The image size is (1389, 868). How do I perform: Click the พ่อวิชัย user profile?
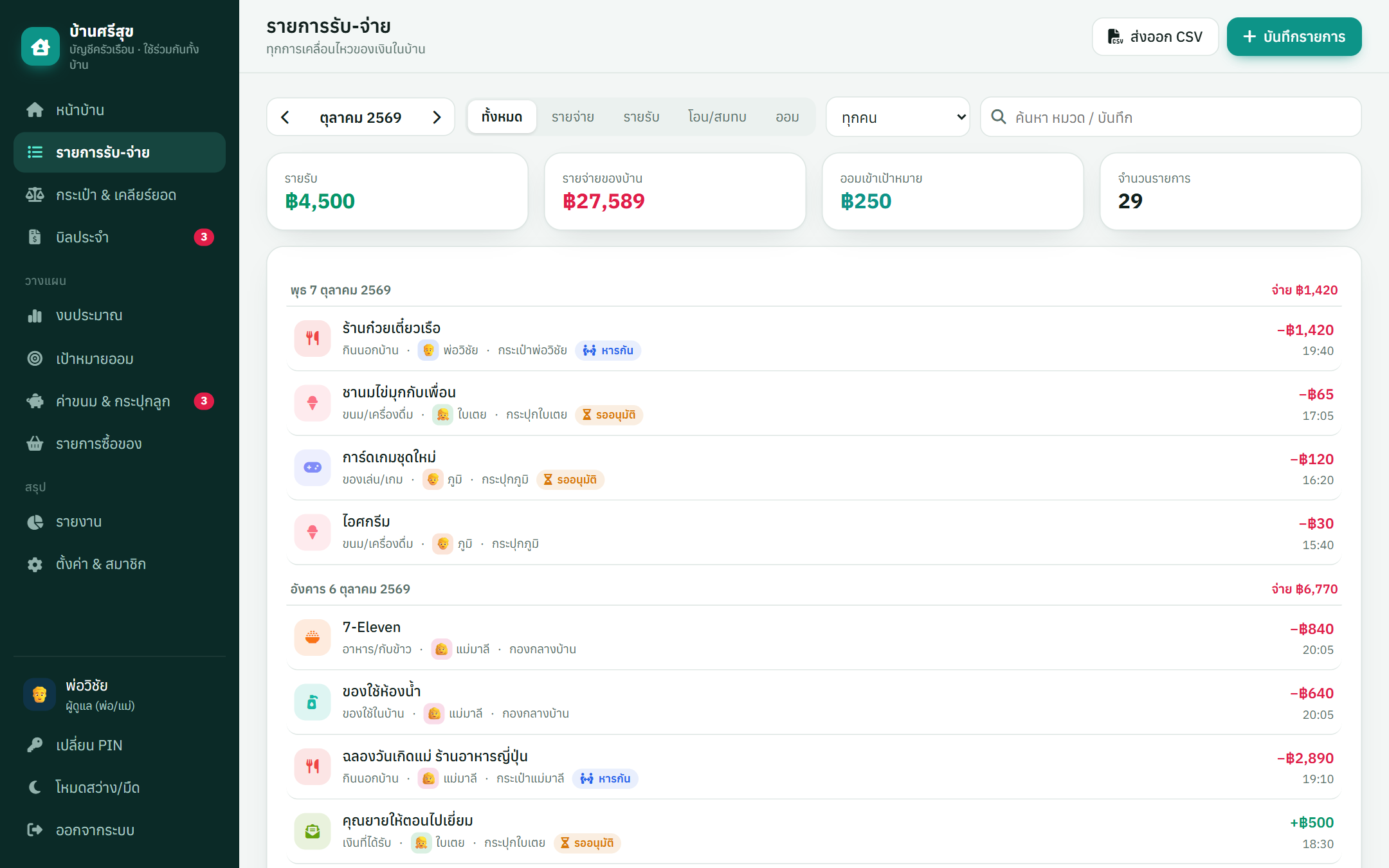[120, 695]
